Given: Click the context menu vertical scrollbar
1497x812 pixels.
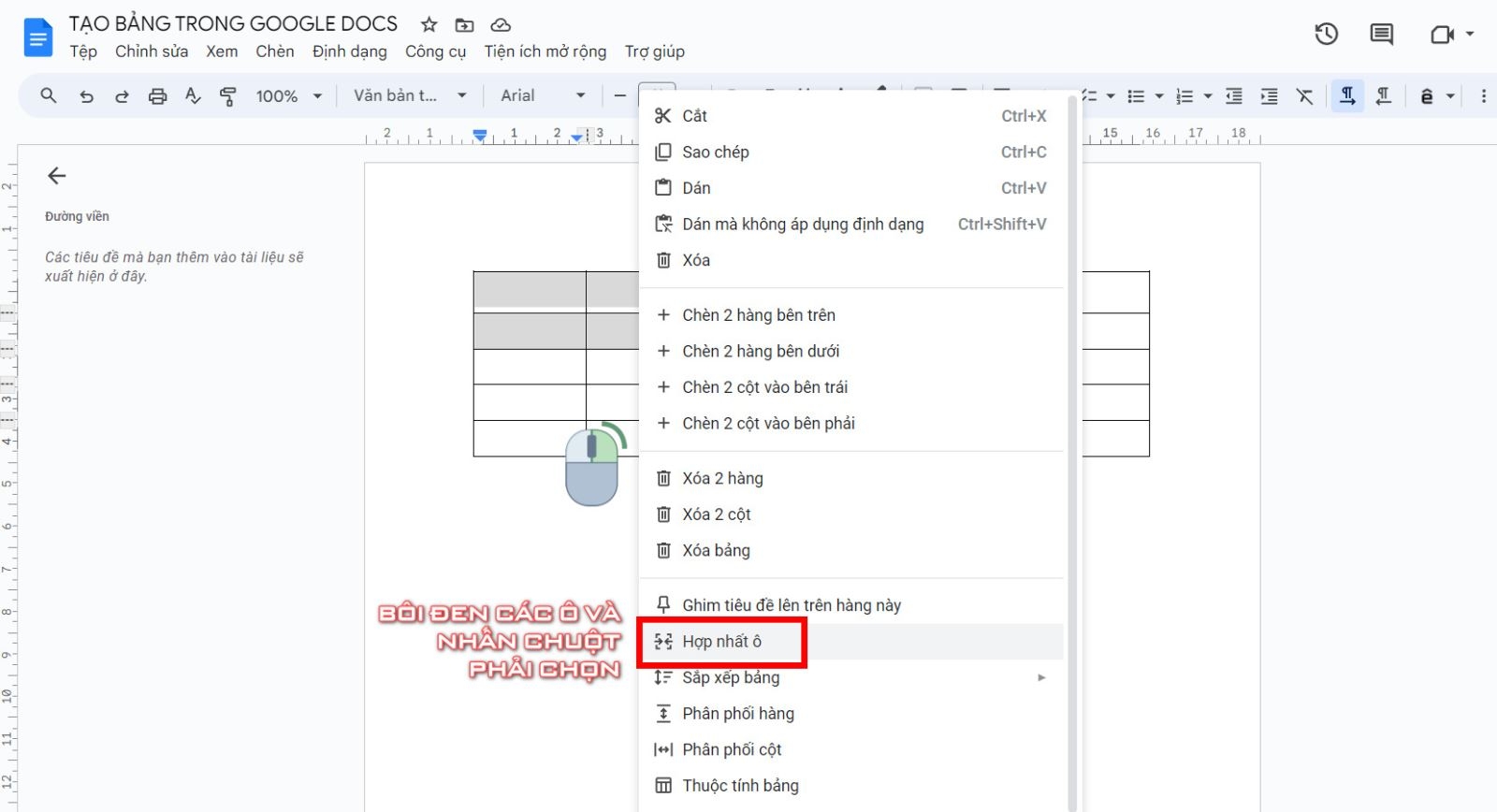Looking at the screenshot, I should tap(1072, 453).
